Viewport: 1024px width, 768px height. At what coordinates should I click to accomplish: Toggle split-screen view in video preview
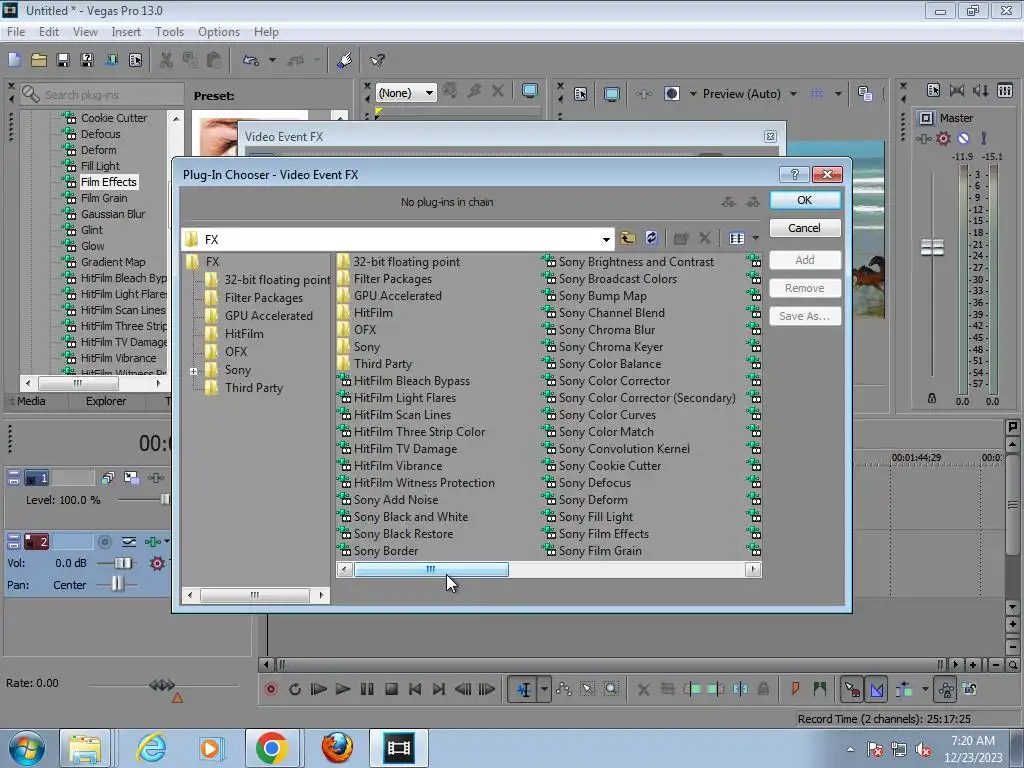671,94
